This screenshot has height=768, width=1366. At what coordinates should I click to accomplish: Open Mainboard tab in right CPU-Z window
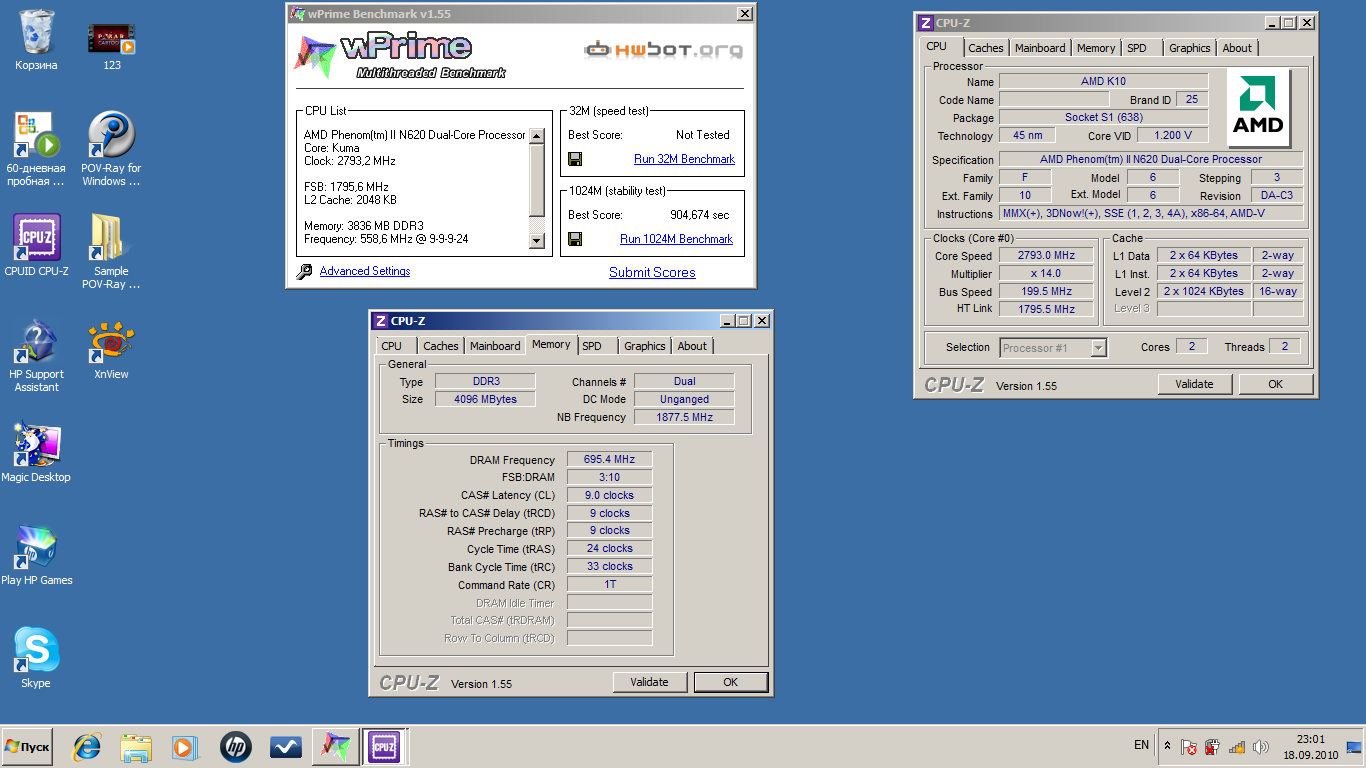pyautogui.click(x=1040, y=48)
